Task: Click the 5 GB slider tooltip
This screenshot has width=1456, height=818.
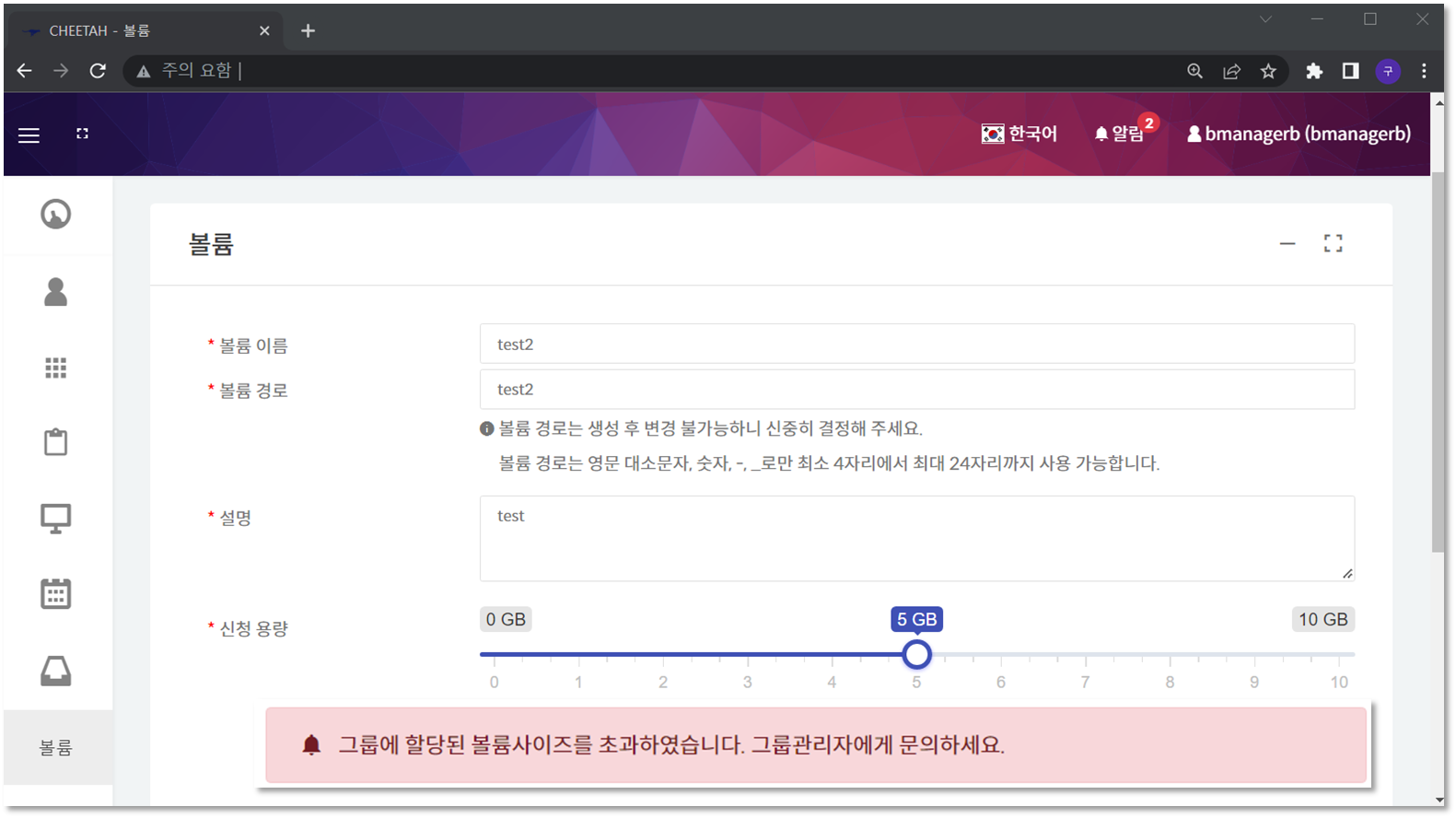Action: pyautogui.click(x=916, y=619)
